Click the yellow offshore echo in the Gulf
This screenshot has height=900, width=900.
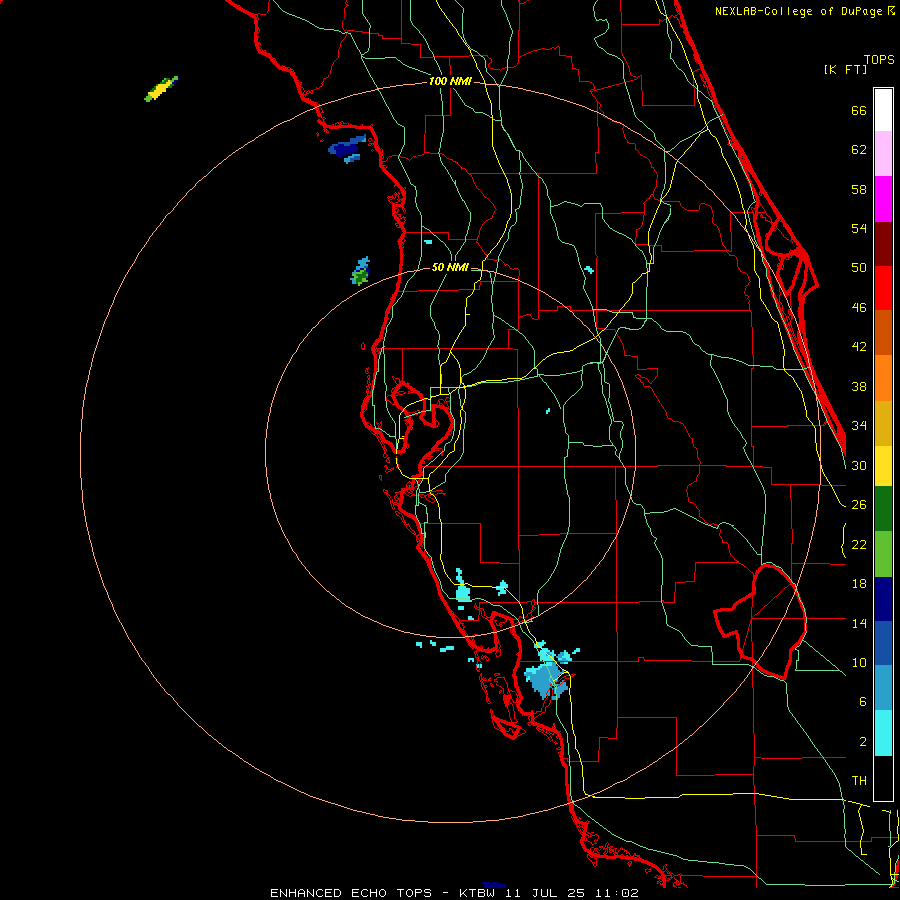click(161, 89)
